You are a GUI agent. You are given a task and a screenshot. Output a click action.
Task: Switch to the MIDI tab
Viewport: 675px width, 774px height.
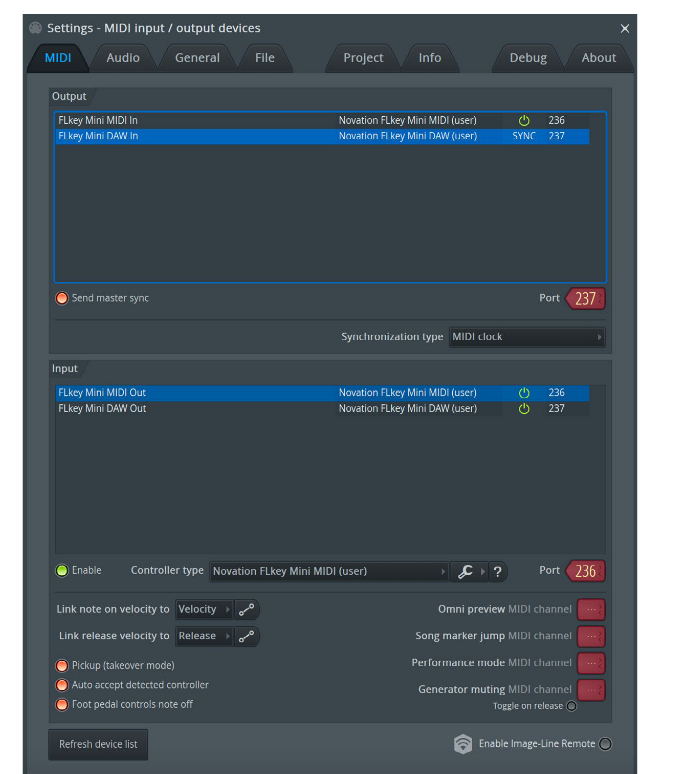[x=58, y=58]
